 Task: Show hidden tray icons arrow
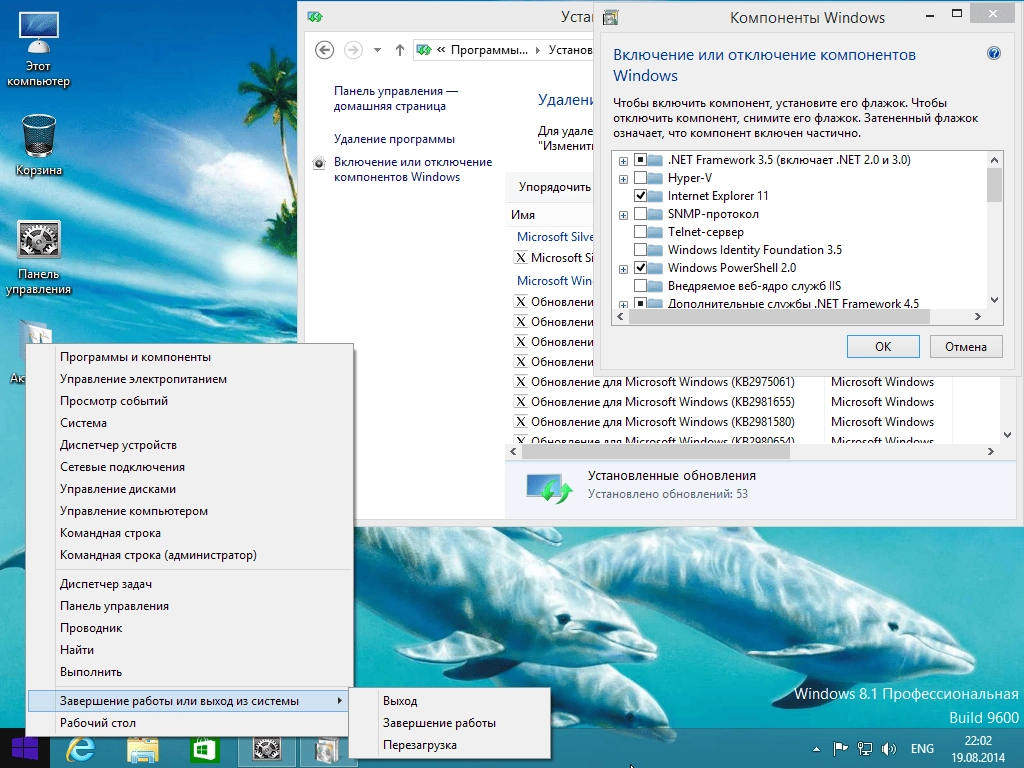click(x=816, y=749)
